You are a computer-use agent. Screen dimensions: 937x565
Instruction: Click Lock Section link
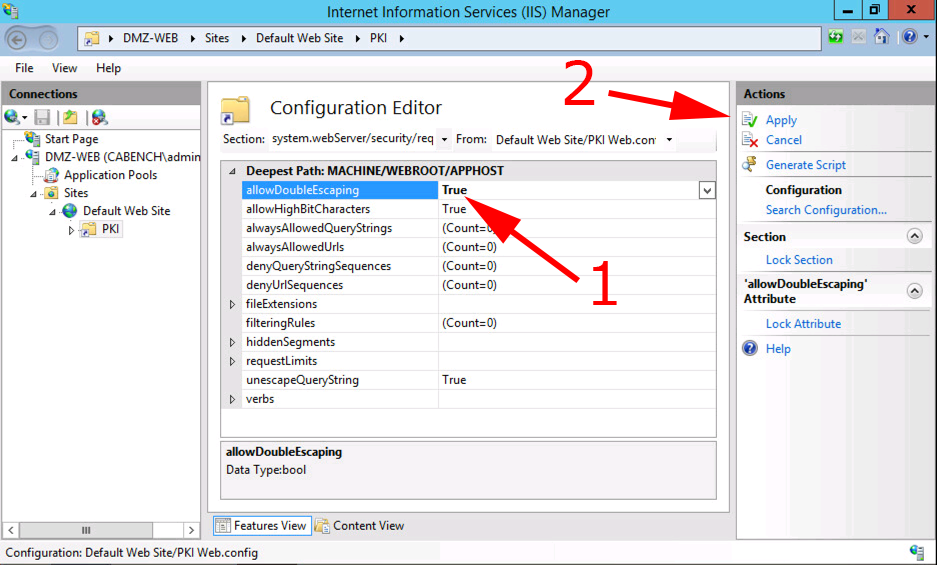point(799,259)
